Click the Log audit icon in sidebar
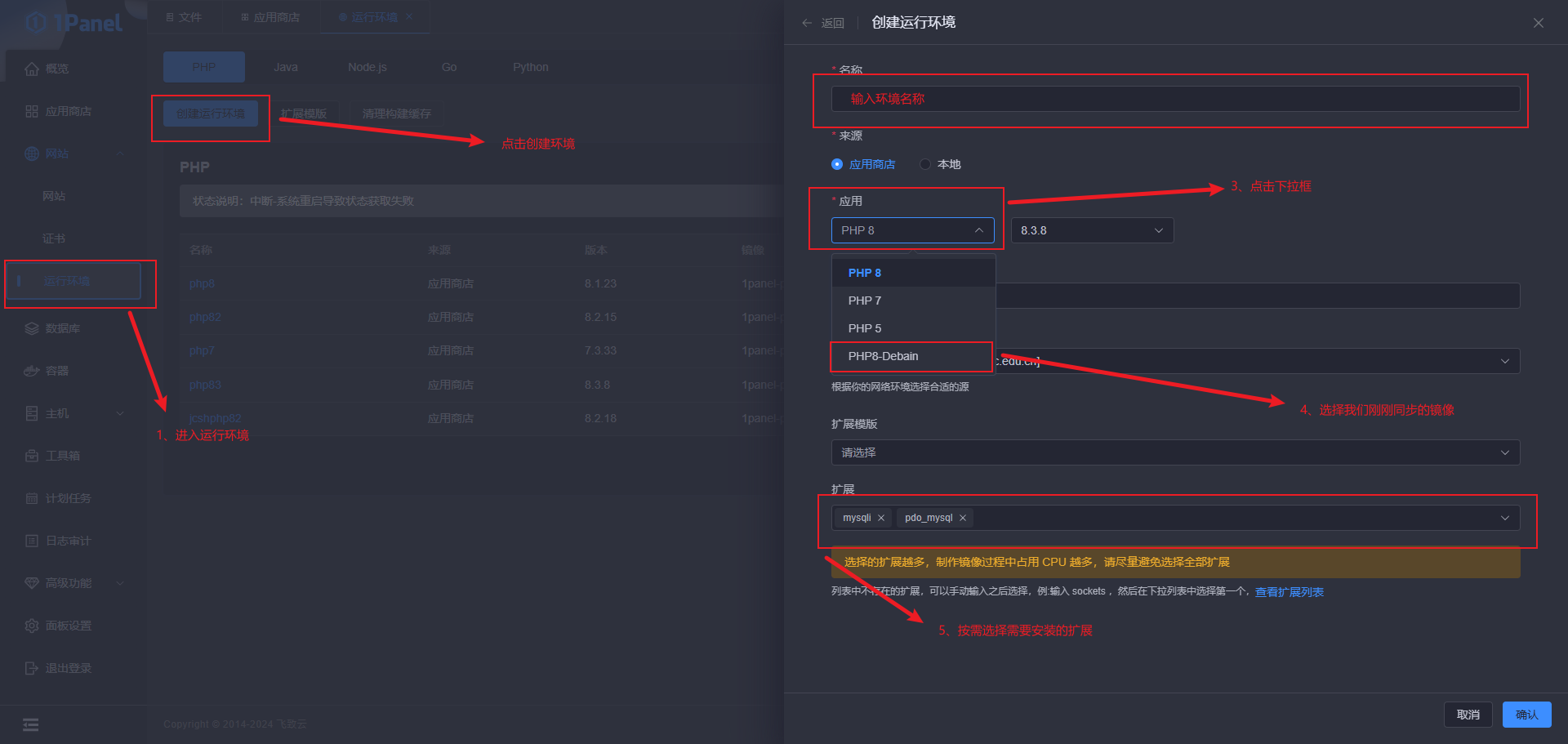The width and height of the screenshot is (1568, 744). [32, 541]
